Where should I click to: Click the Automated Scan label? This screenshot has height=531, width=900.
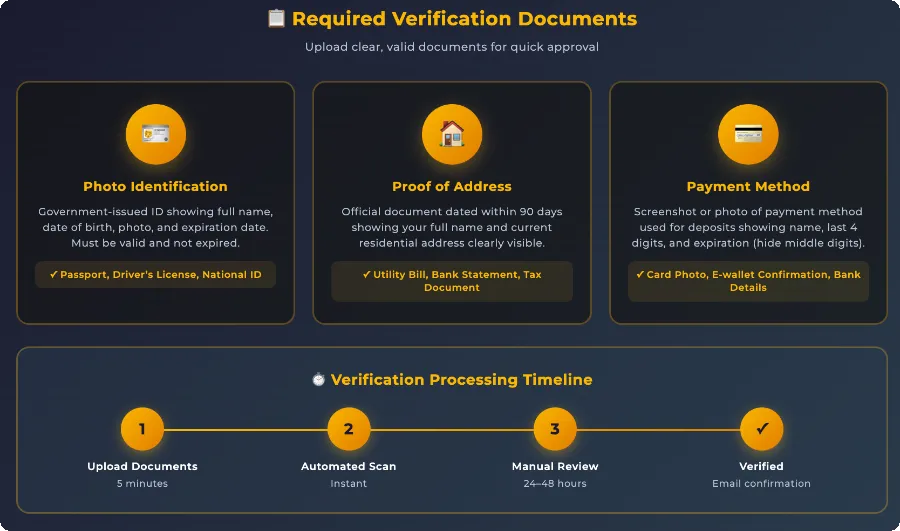click(x=348, y=466)
